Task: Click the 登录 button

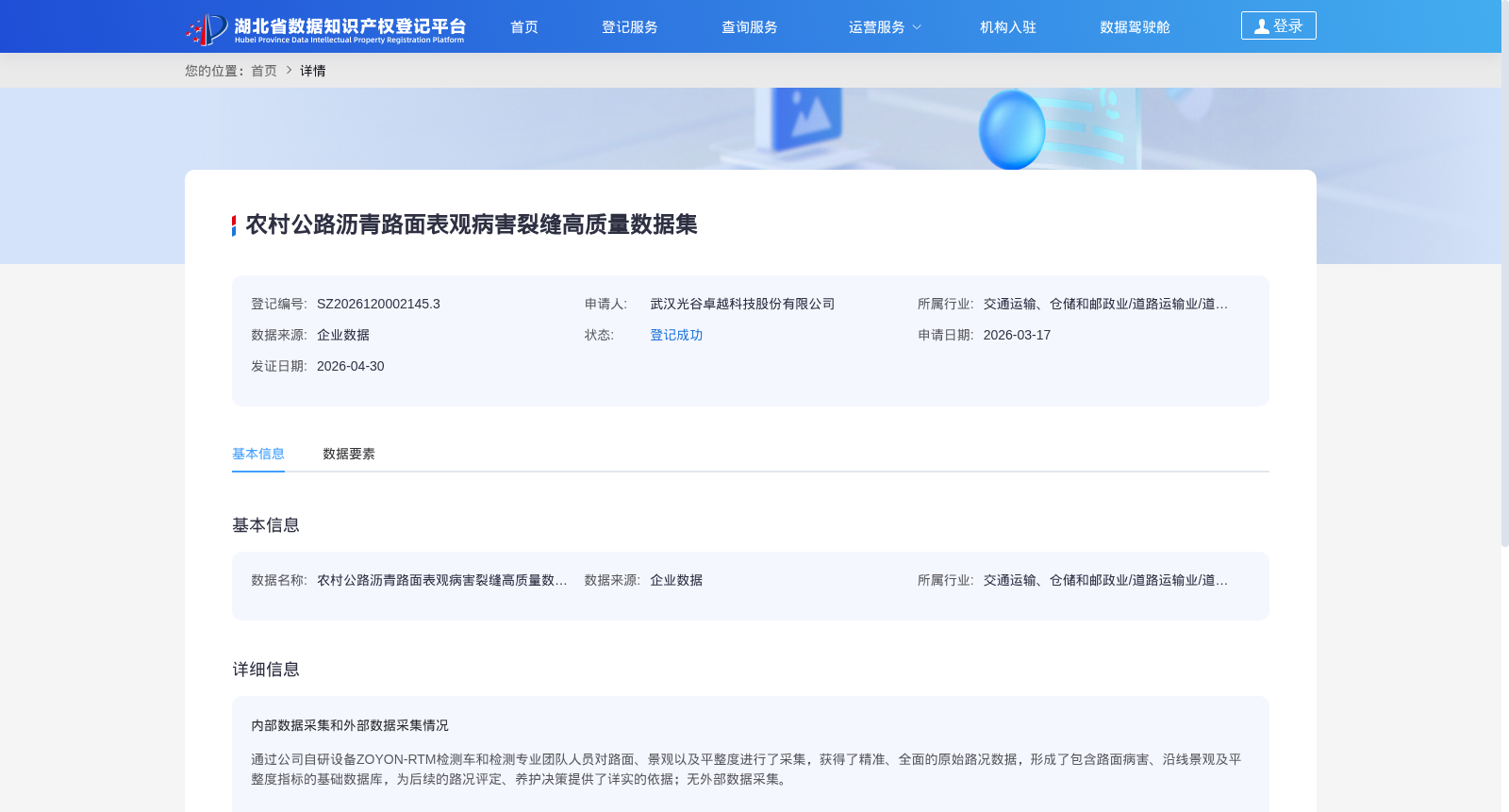Action: 1278,25
